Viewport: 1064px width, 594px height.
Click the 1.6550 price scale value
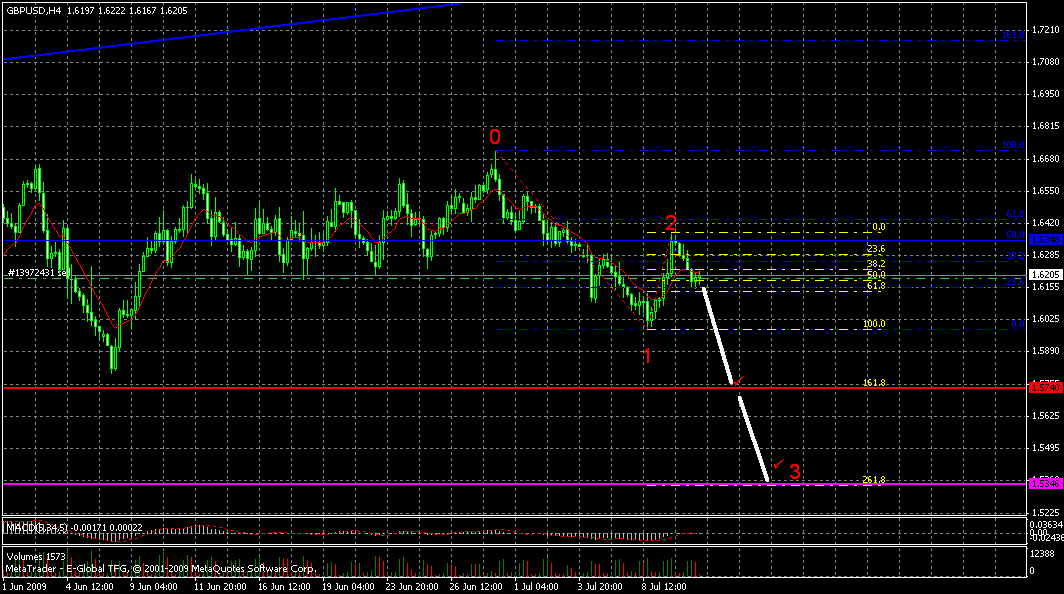tap(1046, 191)
